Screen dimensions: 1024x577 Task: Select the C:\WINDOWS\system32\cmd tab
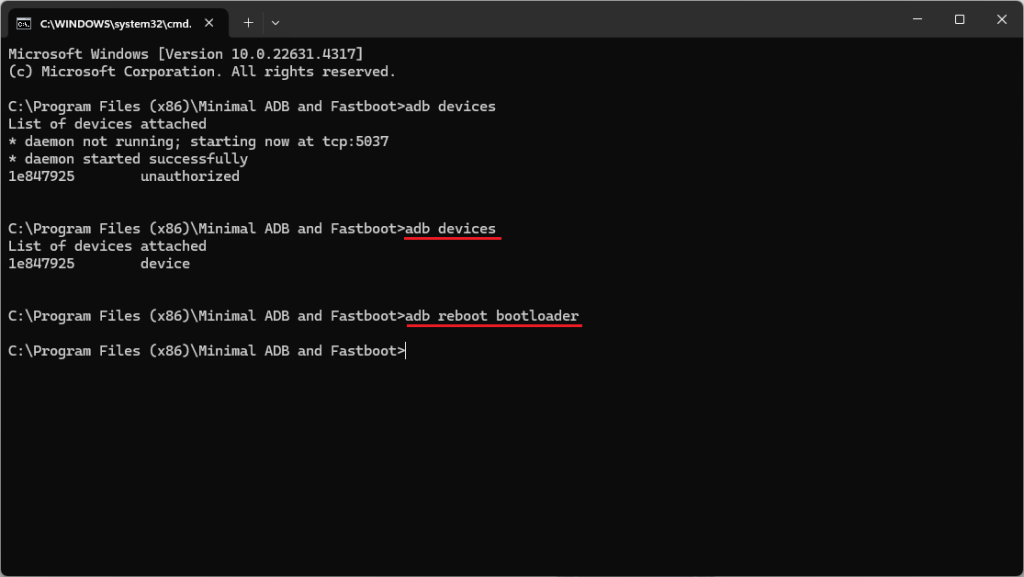[110, 22]
